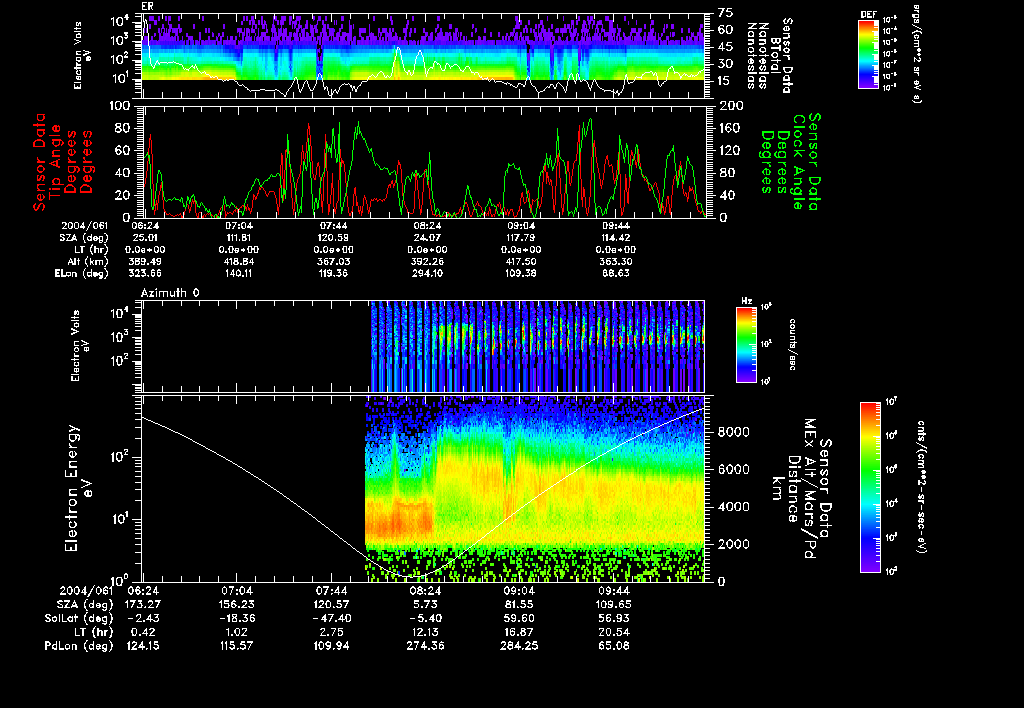Select altitude value 392.26

tap(427, 261)
